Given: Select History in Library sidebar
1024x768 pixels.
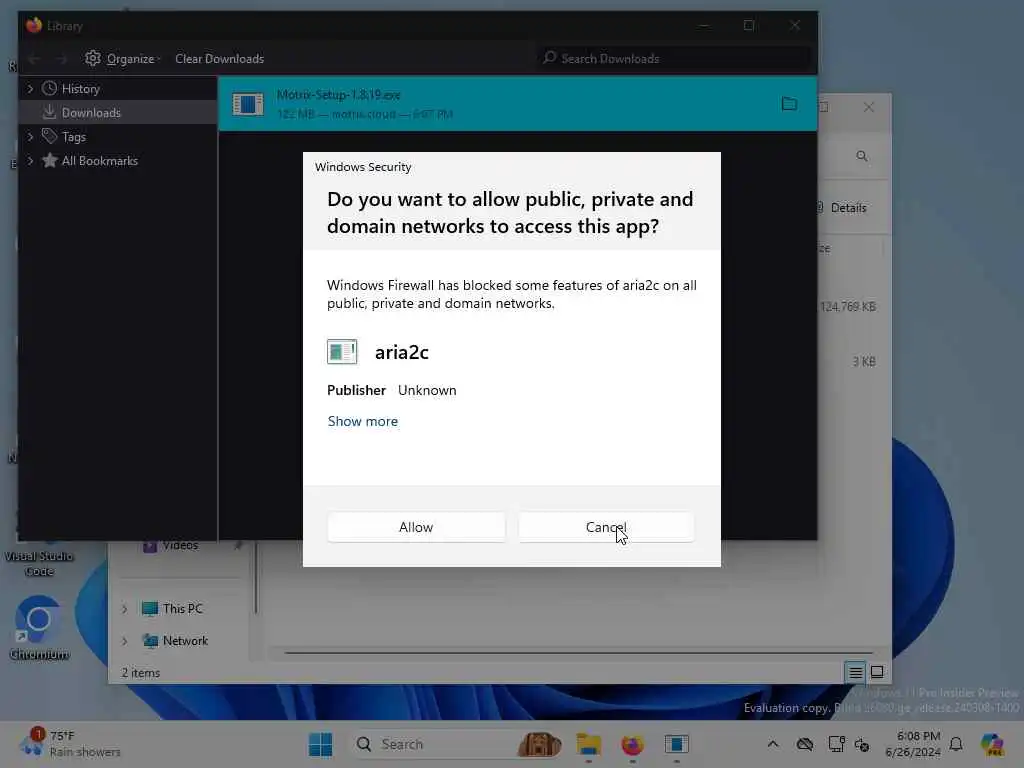Looking at the screenshot, I should point(80,88).
